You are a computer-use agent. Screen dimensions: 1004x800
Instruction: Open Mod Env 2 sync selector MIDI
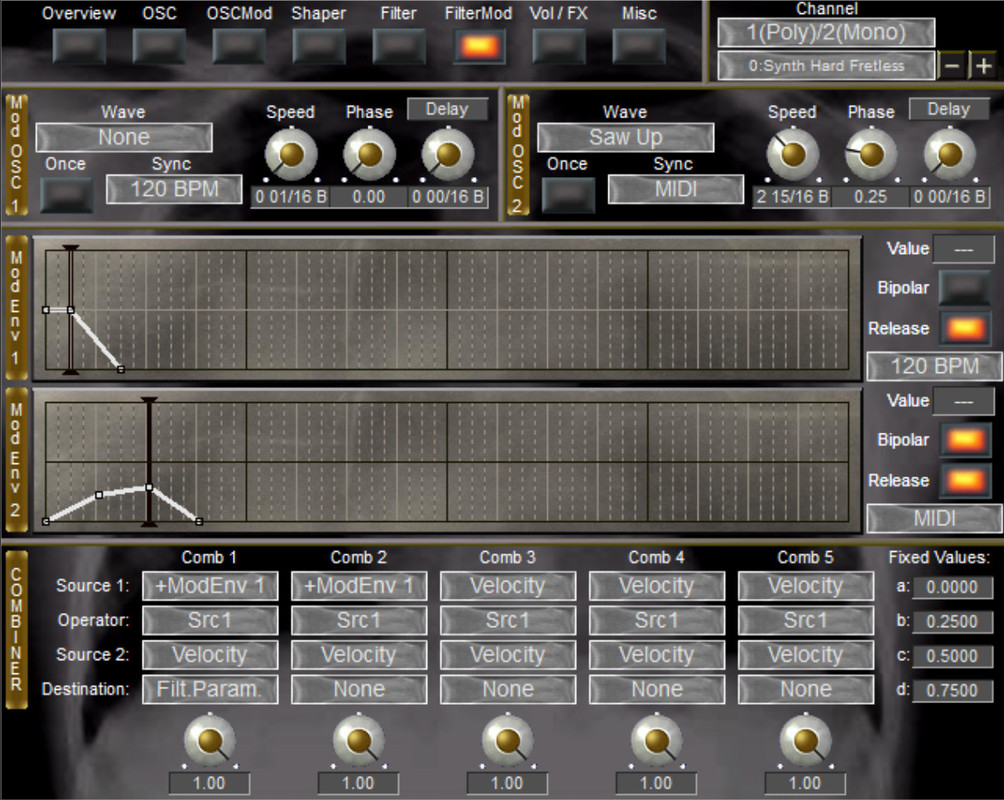935,518
